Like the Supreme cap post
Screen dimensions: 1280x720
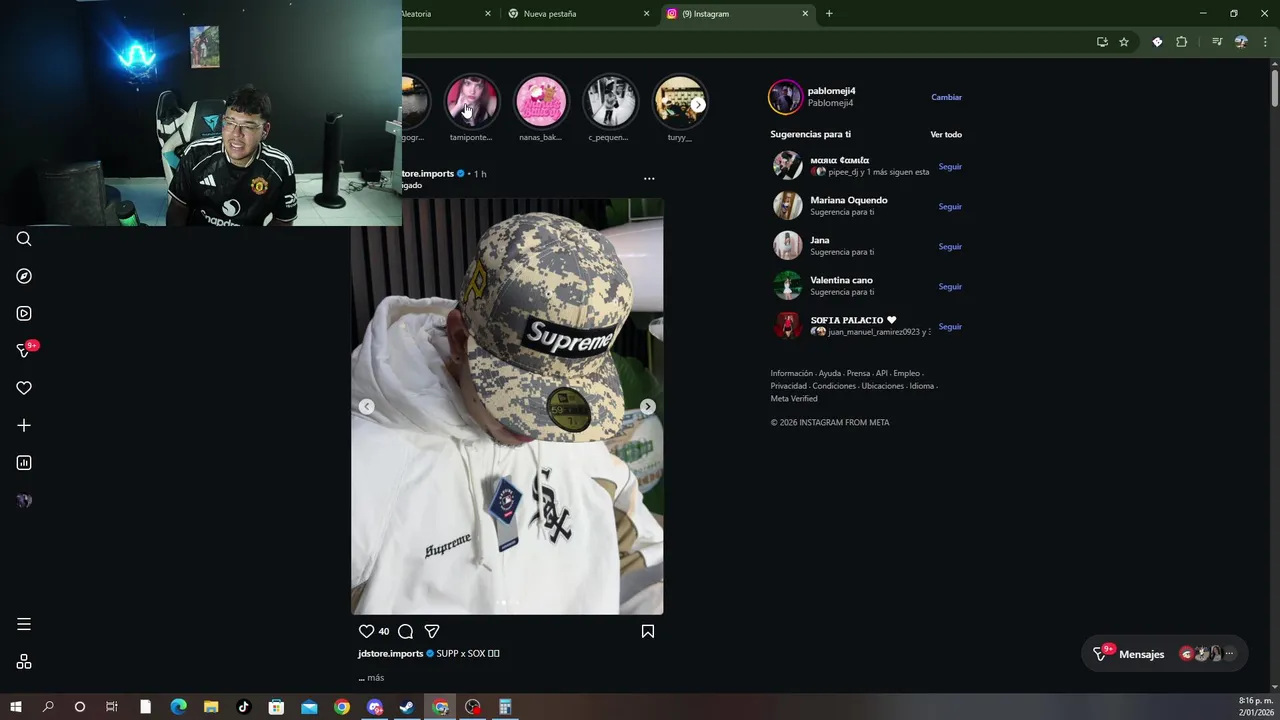tap(366, 631)
